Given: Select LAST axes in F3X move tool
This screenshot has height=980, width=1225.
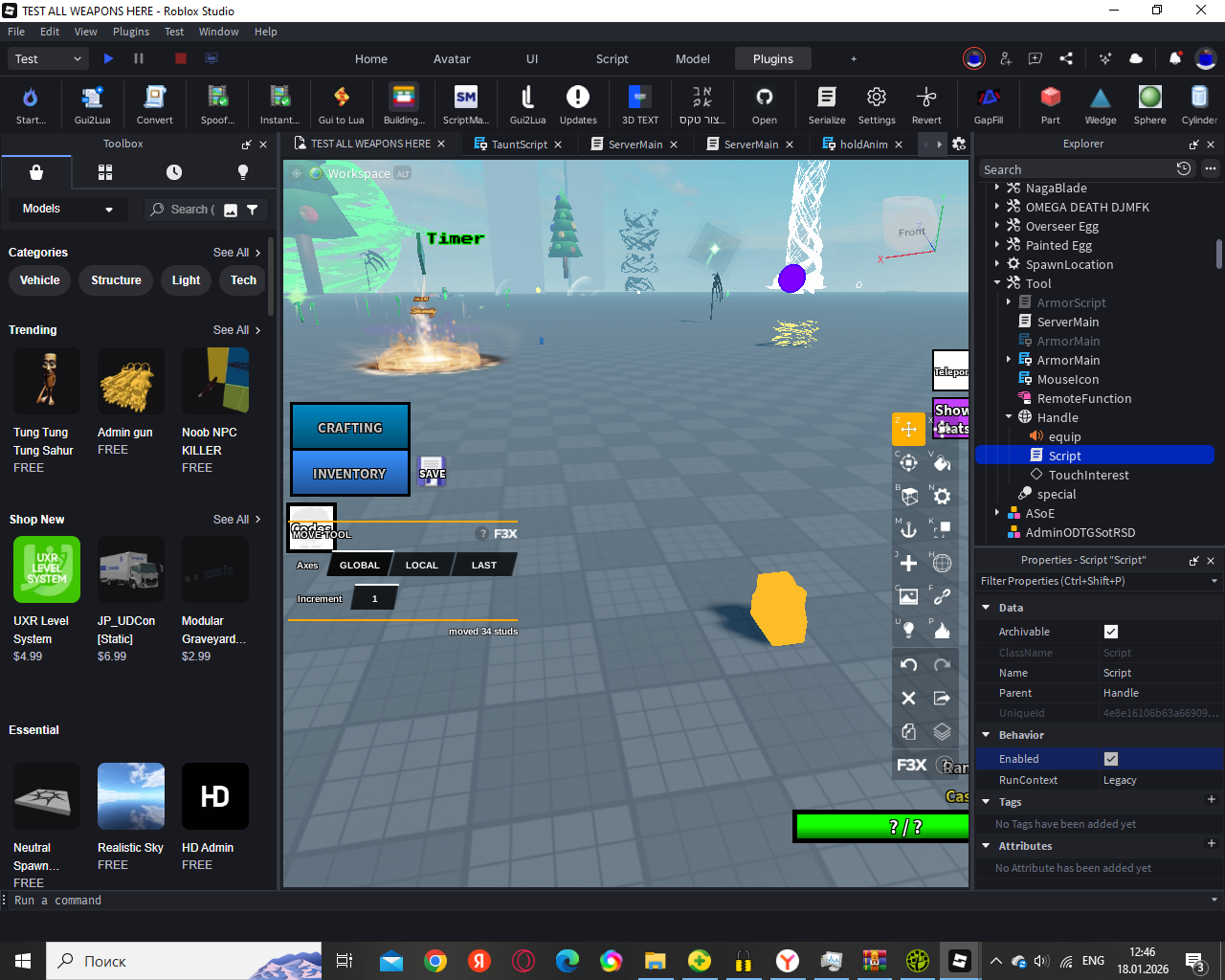Looking at the screenshot, I should 484,565.
